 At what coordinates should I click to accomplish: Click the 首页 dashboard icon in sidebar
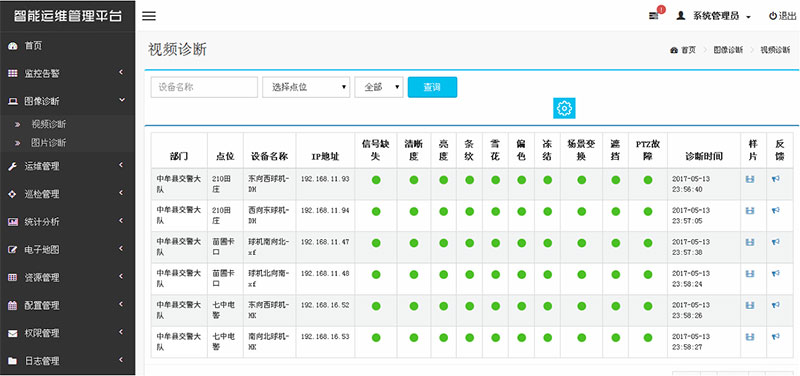[13, 46]
